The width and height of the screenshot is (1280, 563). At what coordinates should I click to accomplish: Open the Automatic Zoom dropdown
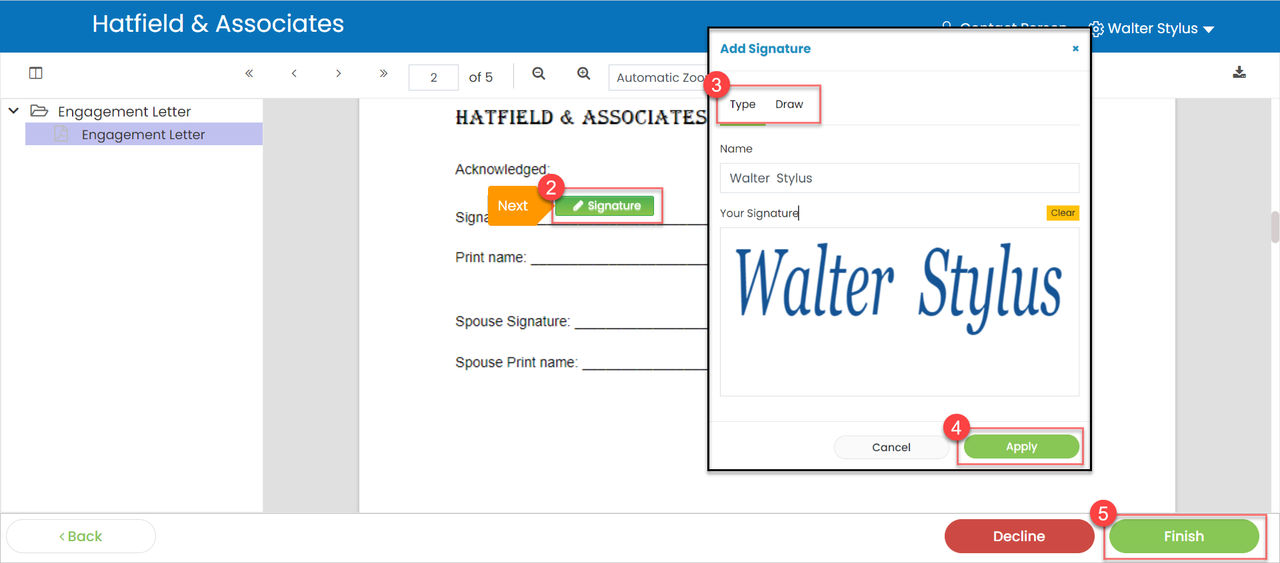pyautogui.click(x=658, y=77)
